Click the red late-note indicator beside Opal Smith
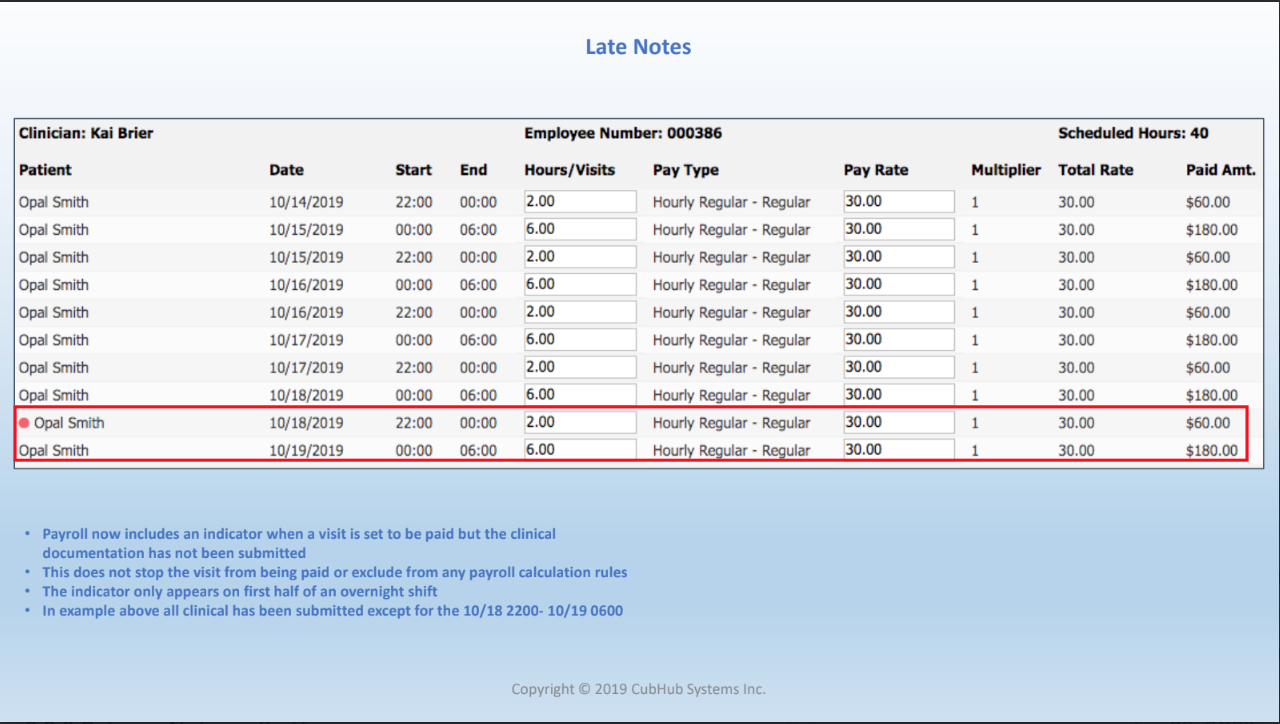The width and height of the screenshot is (1280, 724). 24,423
